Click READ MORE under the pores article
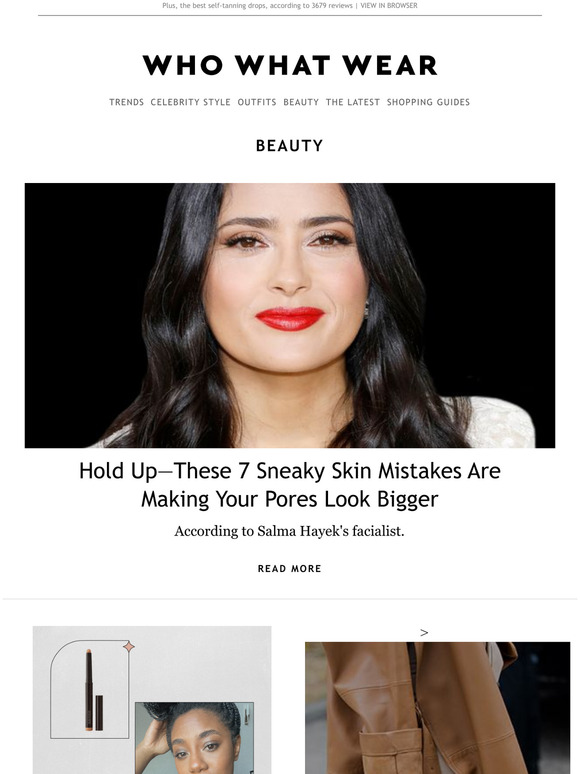 [x=289, y=569]
